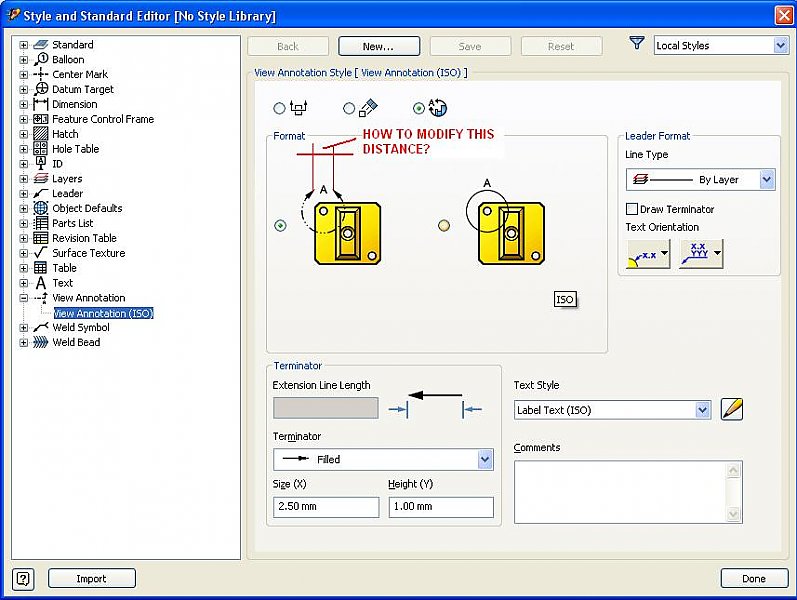Enable the Draw Terminator checkbox
The image size is (797, 600).
point(632,209)
